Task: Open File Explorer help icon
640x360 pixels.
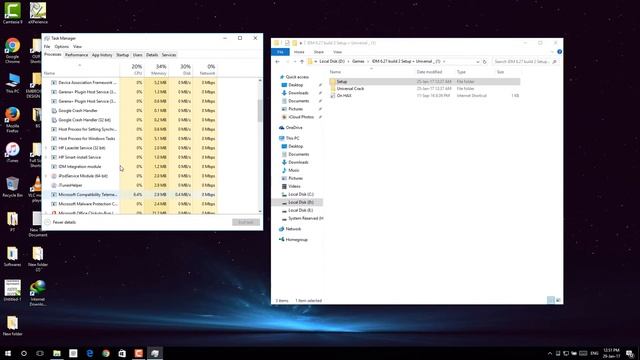Action: (x=559, y=52)
